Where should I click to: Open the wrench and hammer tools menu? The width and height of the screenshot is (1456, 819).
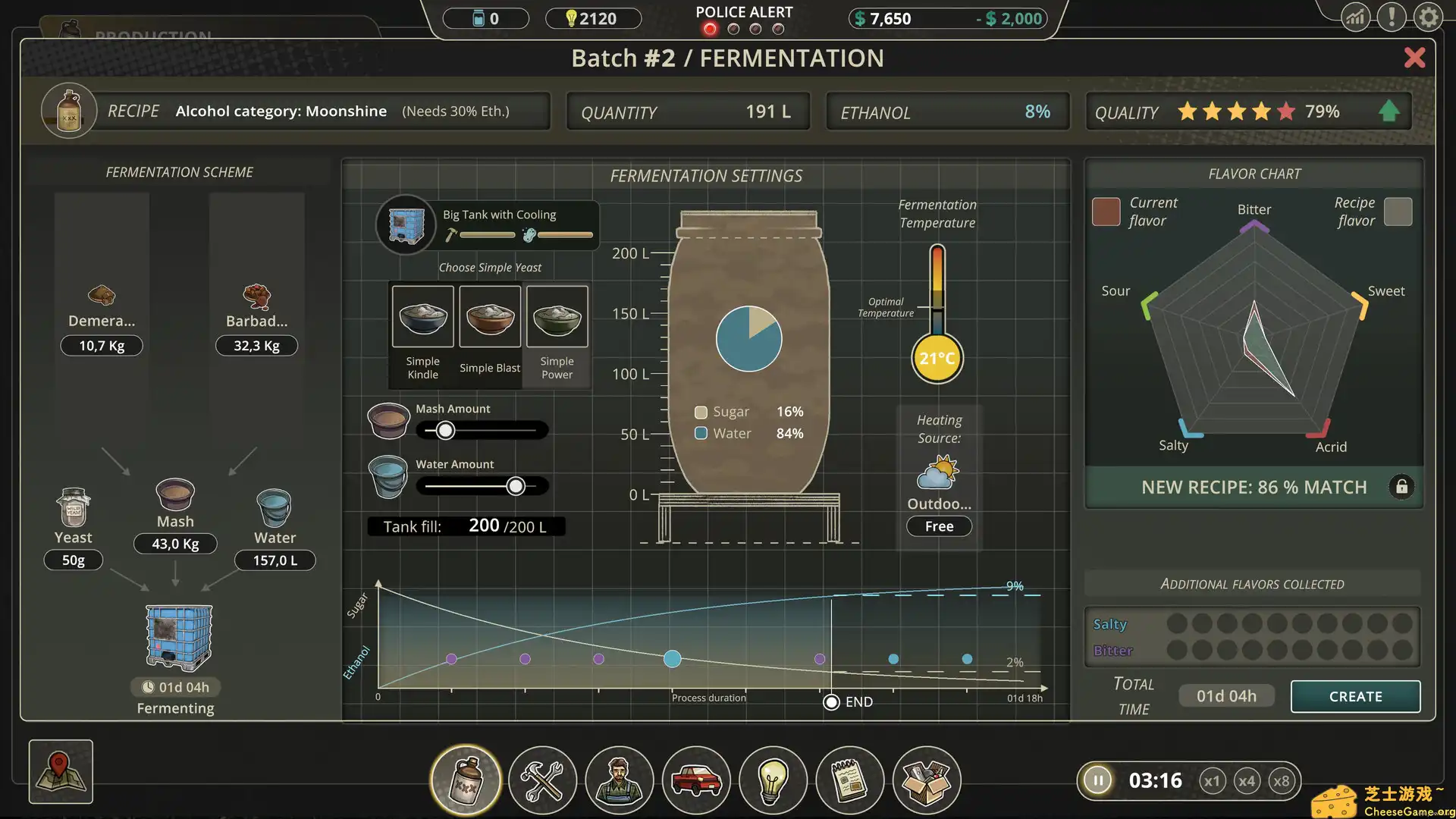(x=542, y=780)
